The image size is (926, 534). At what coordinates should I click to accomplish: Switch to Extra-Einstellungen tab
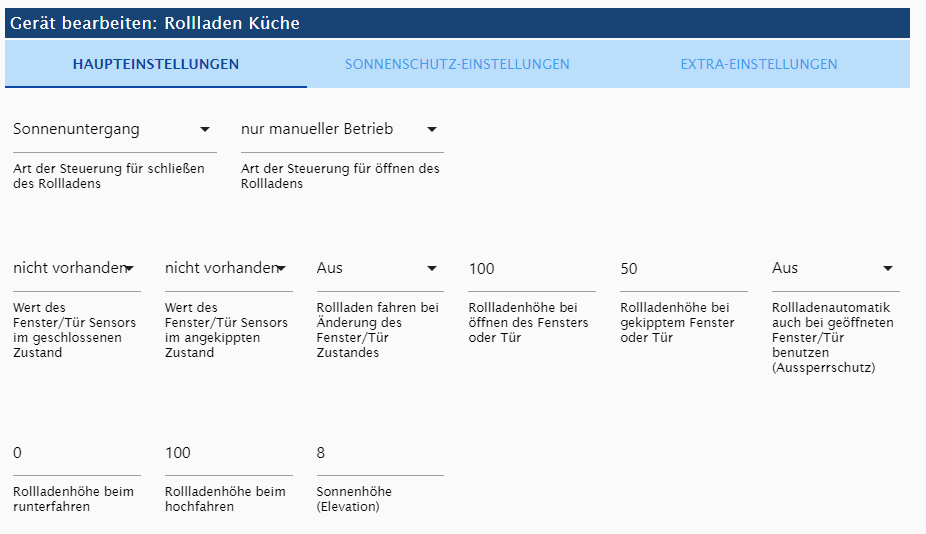click(759, 64)
